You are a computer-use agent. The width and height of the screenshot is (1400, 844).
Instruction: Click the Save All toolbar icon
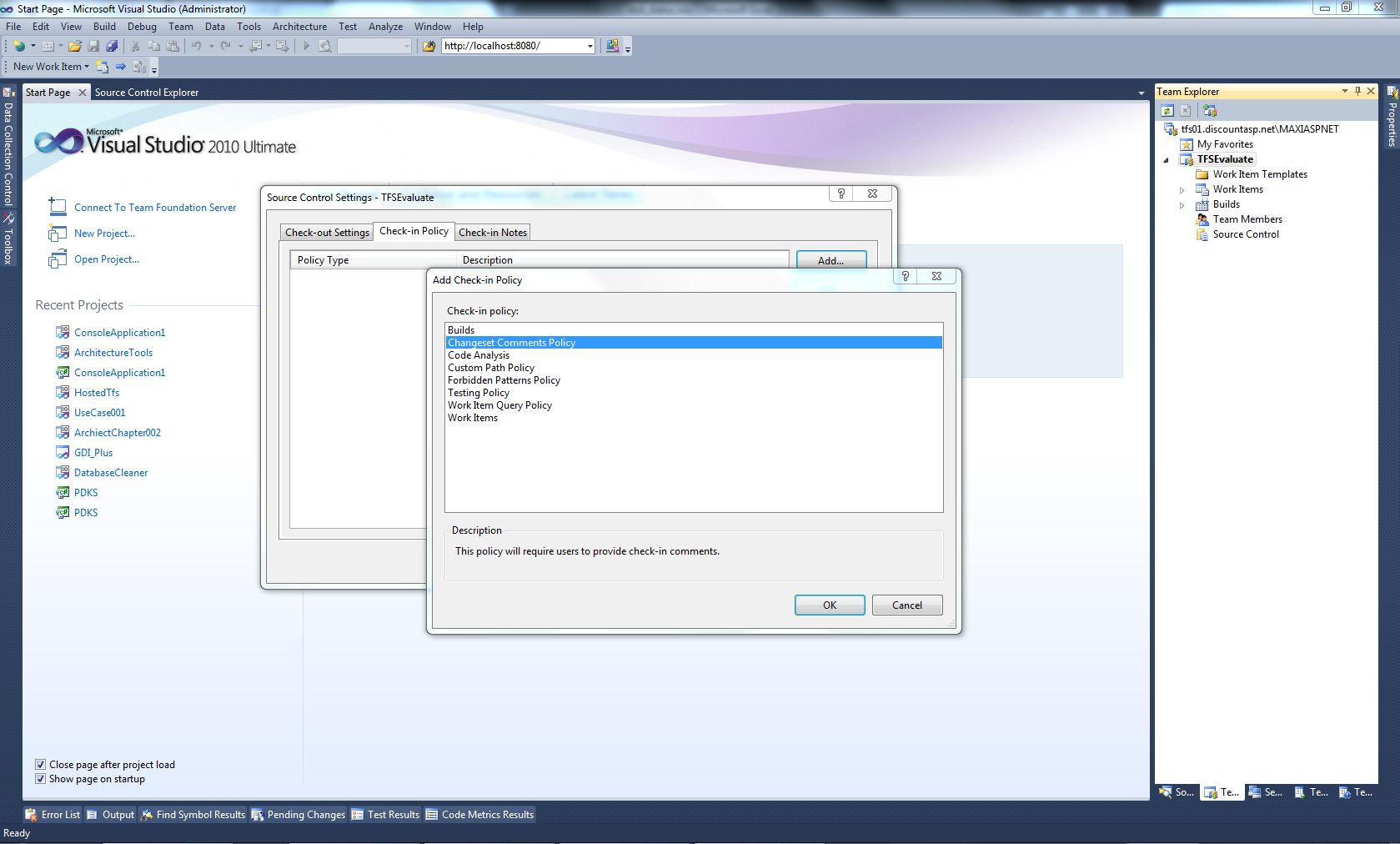point(112,46)
